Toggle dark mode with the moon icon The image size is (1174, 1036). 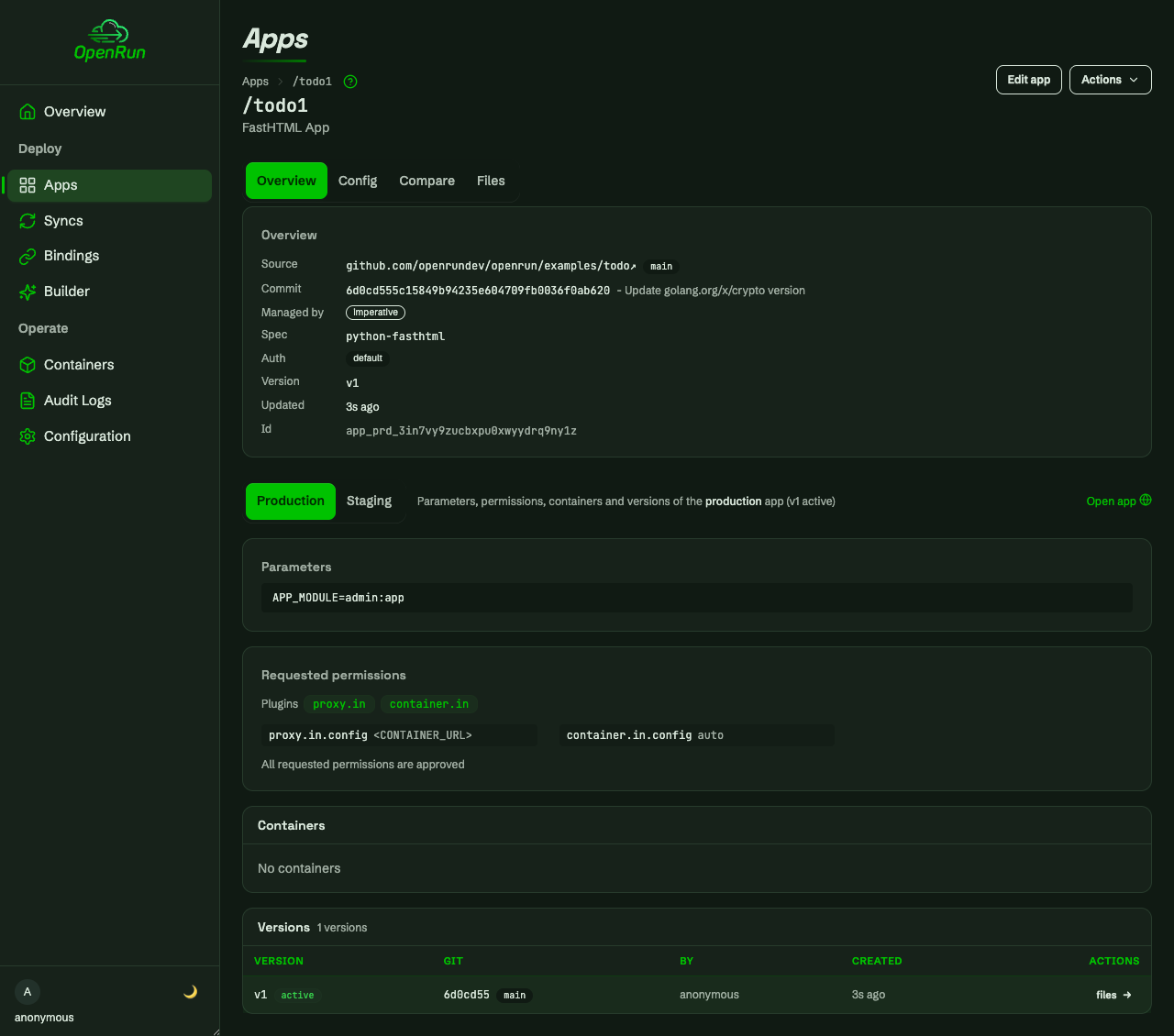[190, 992]
